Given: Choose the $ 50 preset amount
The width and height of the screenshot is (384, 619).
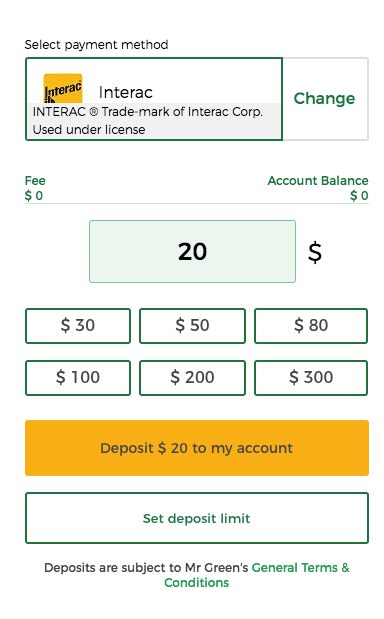Looking at the screenshot, I should (192, 326).
